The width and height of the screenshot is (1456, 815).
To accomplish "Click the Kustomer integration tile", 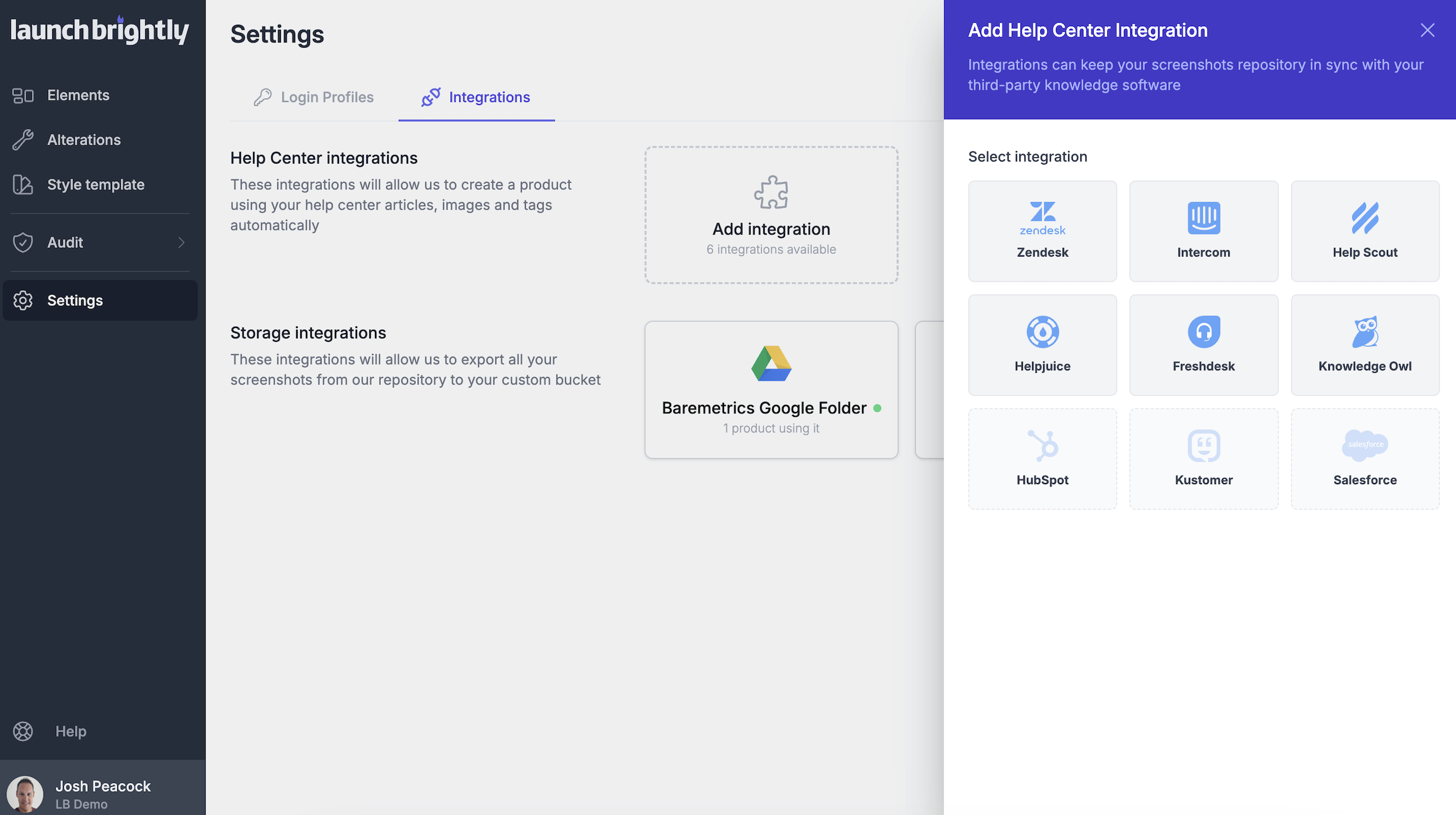I will coord(1203,459).
